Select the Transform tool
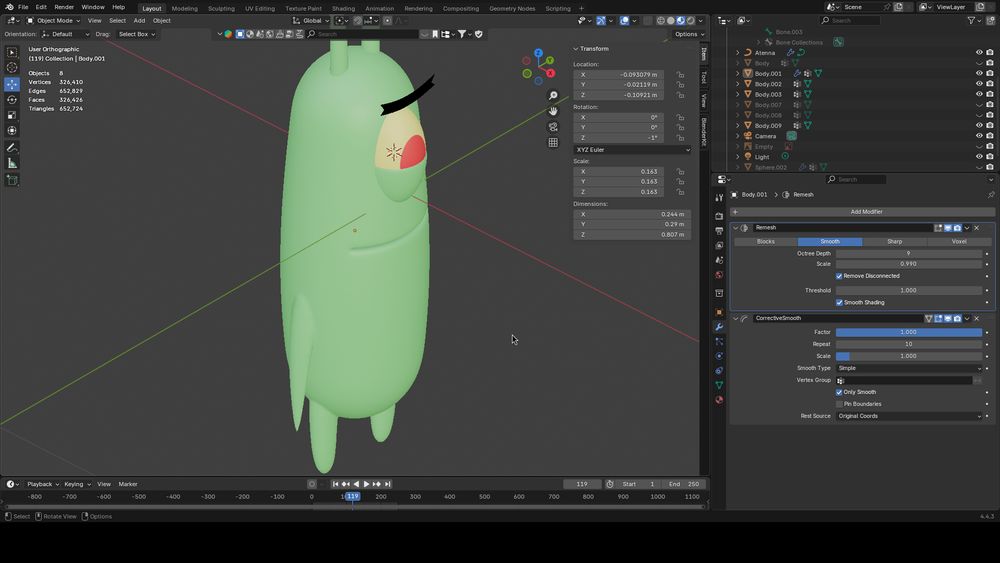 click(x=12, y=131)
